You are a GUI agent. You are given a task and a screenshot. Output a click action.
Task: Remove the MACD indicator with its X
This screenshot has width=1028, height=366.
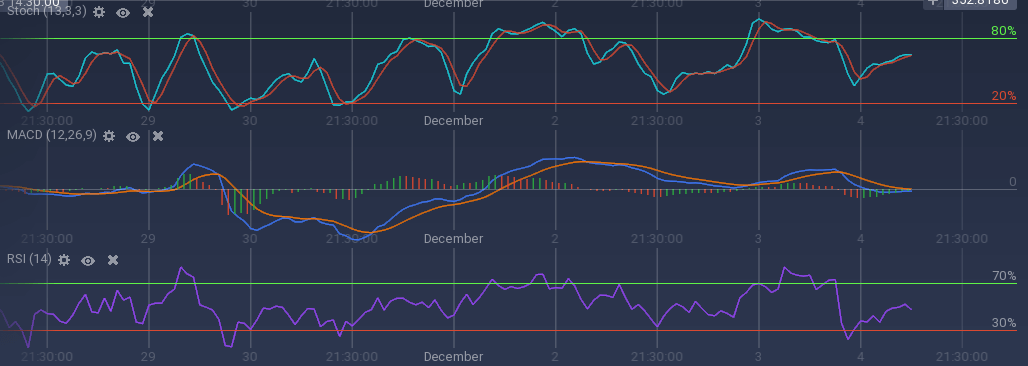pos(158,136)
